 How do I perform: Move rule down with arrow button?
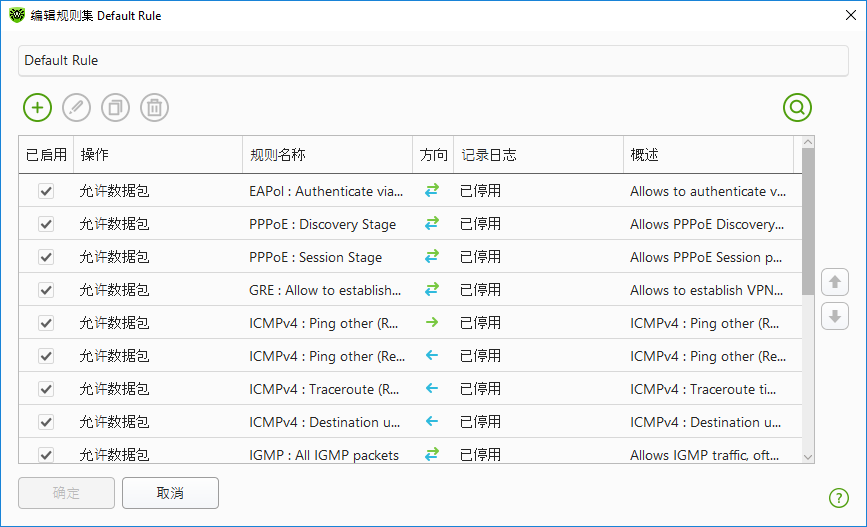[835, 317]
